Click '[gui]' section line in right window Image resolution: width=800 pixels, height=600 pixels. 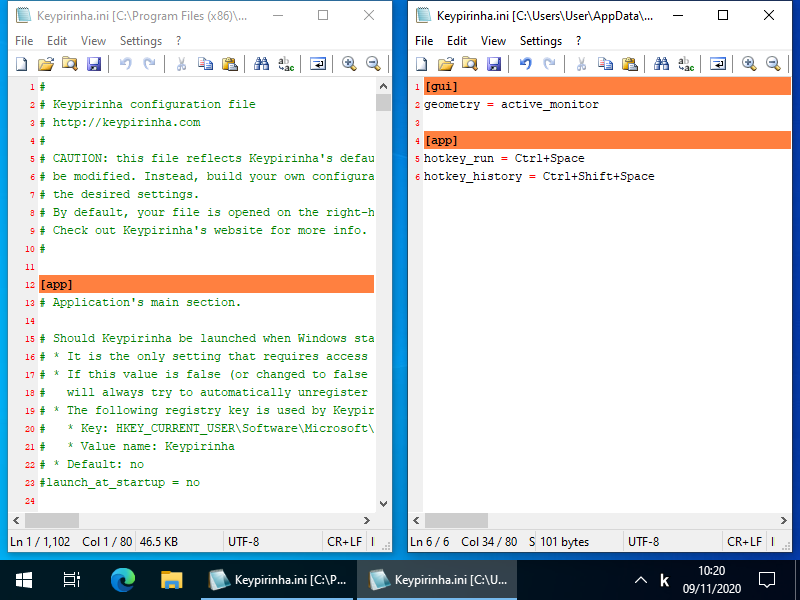607,86
